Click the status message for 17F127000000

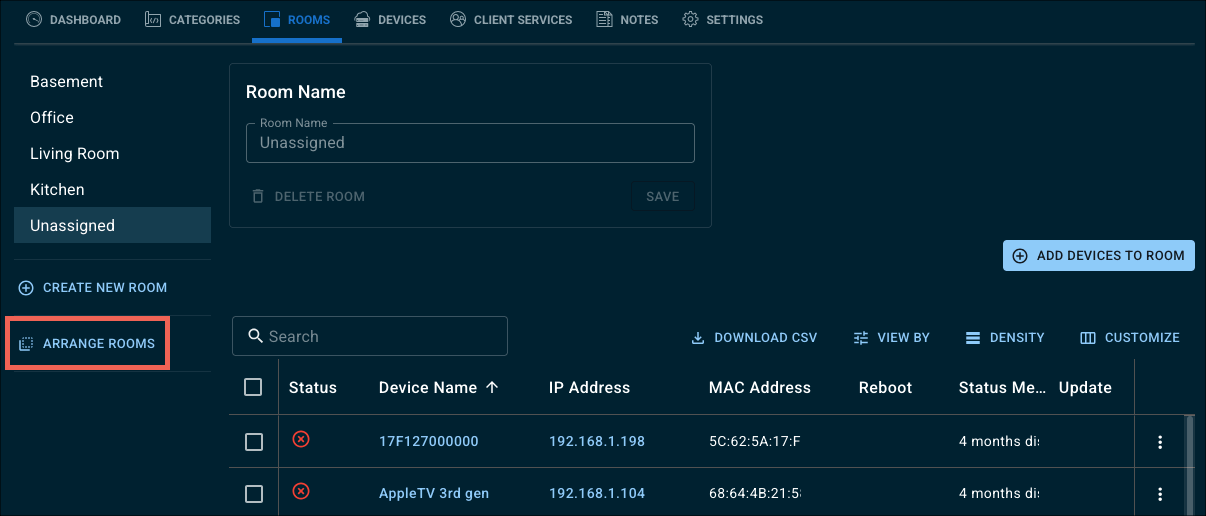(x=1000, y=442)
